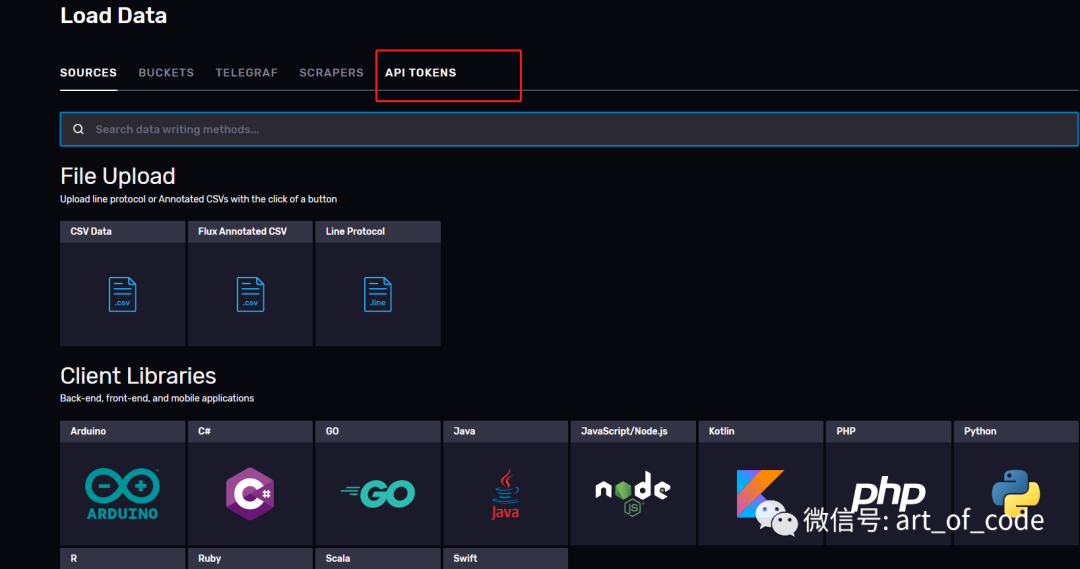
Task: Open the Java client library logo
Action: click(506, 494)
